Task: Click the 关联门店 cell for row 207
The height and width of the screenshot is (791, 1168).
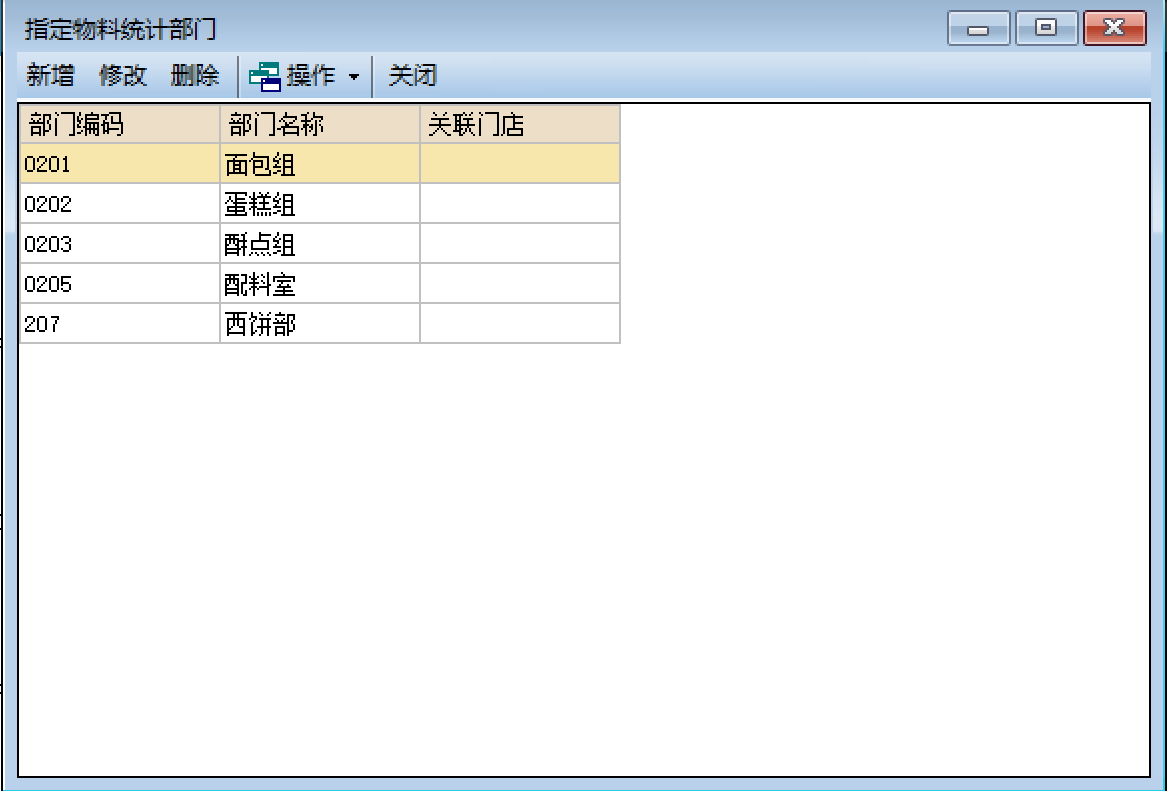Action: point(520,324)
